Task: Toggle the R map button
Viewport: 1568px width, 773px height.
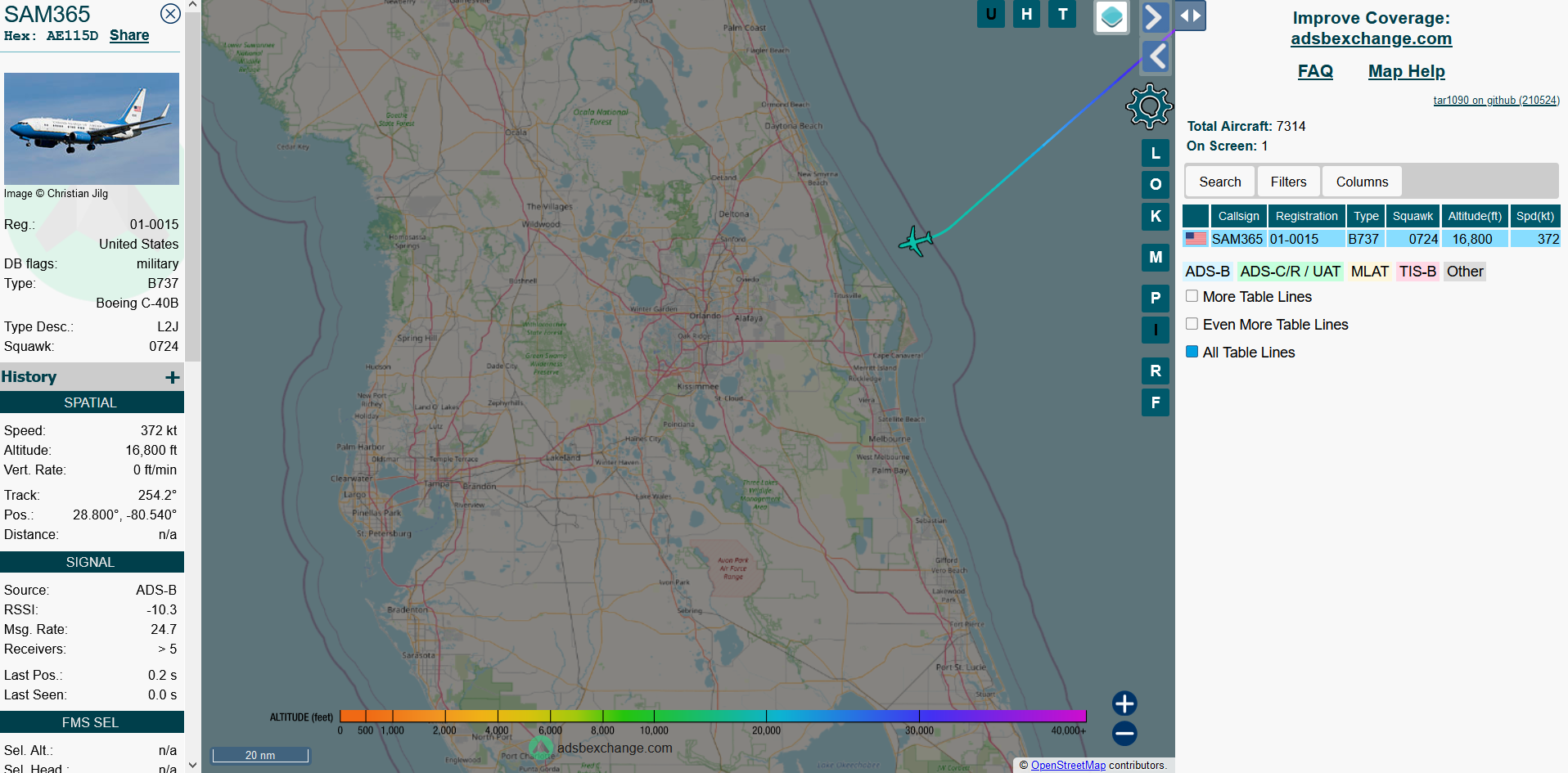Action: (x=1156, y=371)
